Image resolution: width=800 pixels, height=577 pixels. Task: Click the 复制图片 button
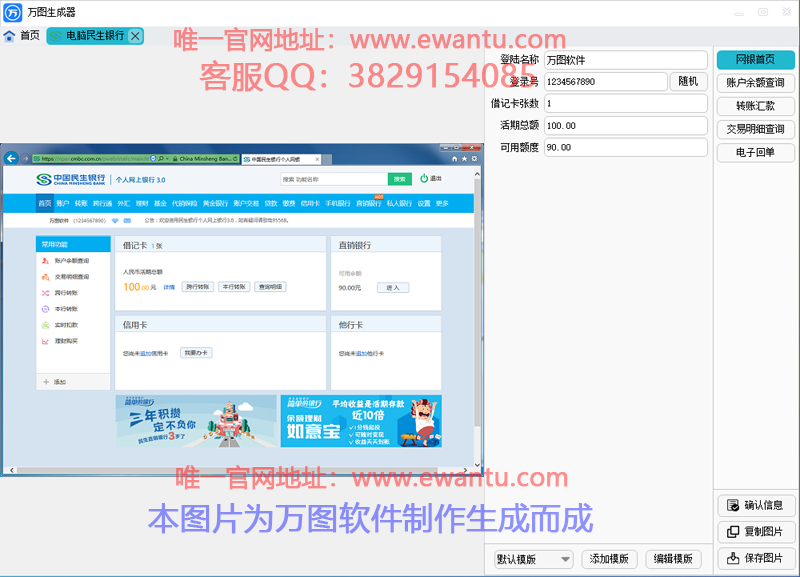tap(756, 532)
